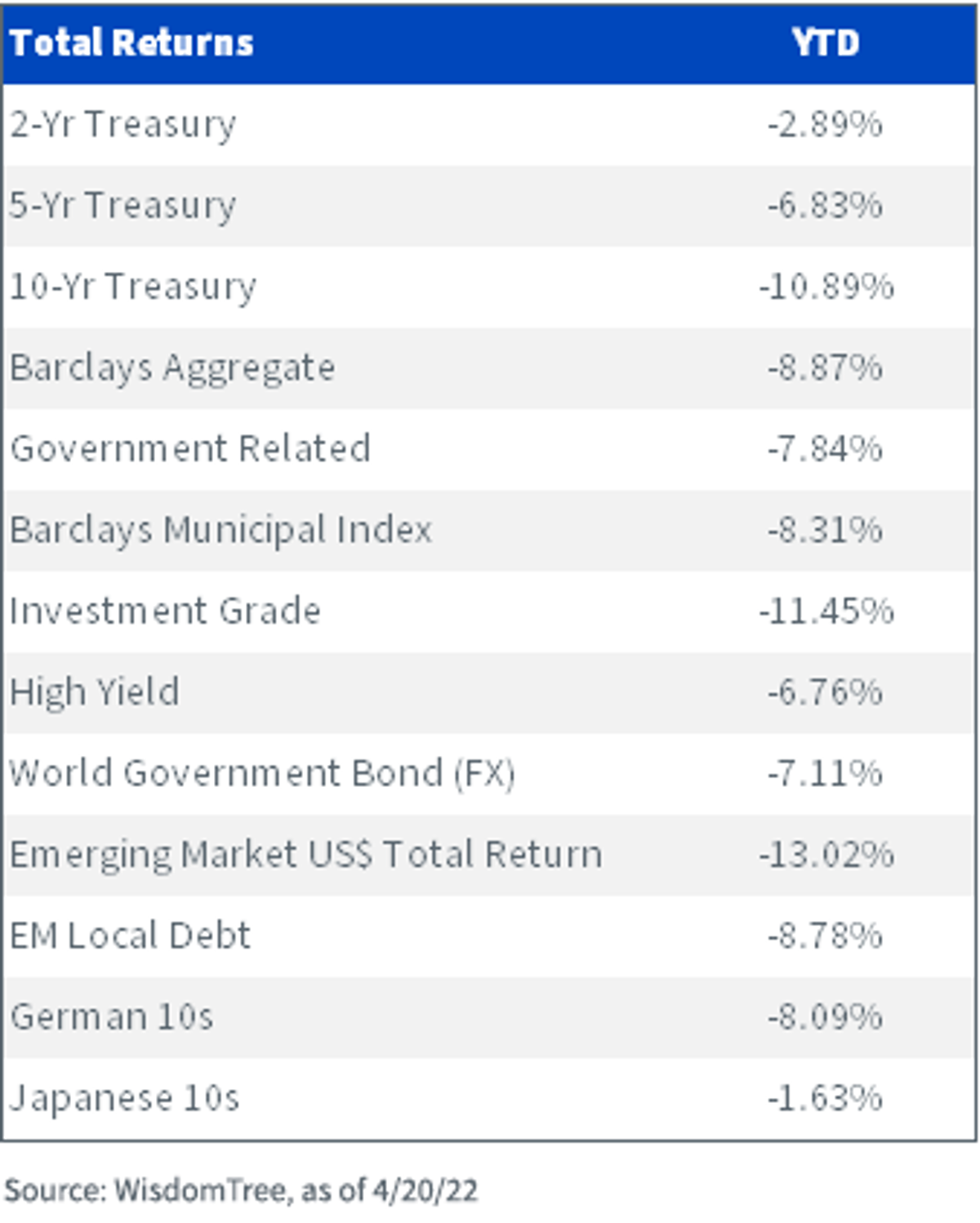Click World Government Bond (FX) label
Image resolution: width=980 pixels, height=1223 pixels.
(x=262, y=774)
